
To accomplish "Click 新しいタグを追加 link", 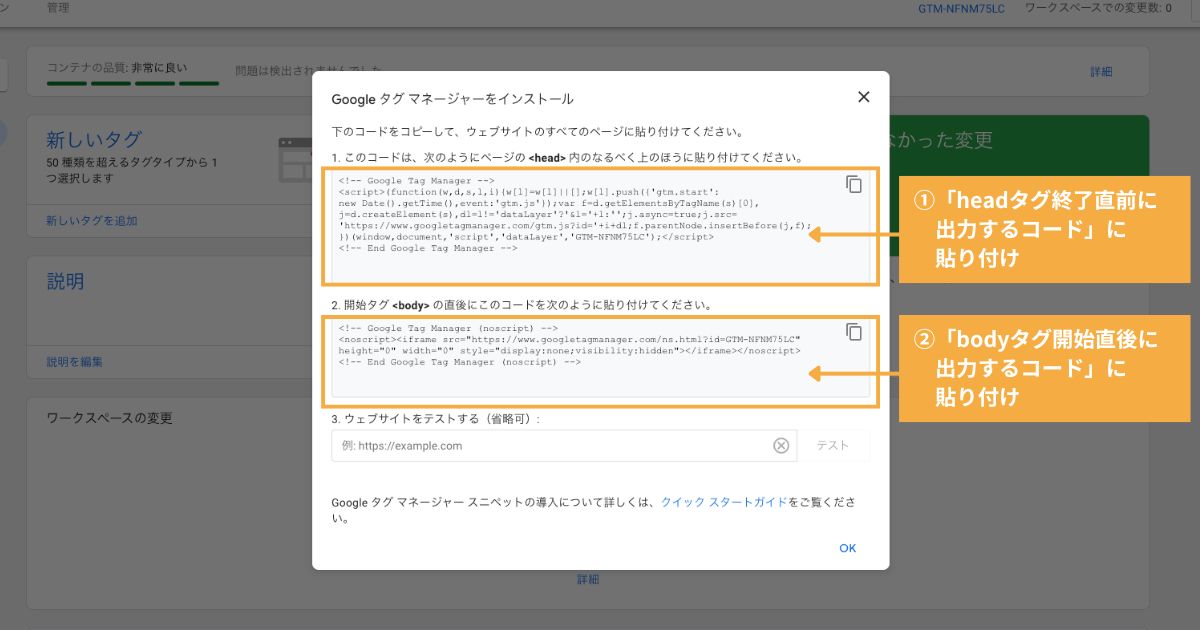I will (x=92, y=220).
